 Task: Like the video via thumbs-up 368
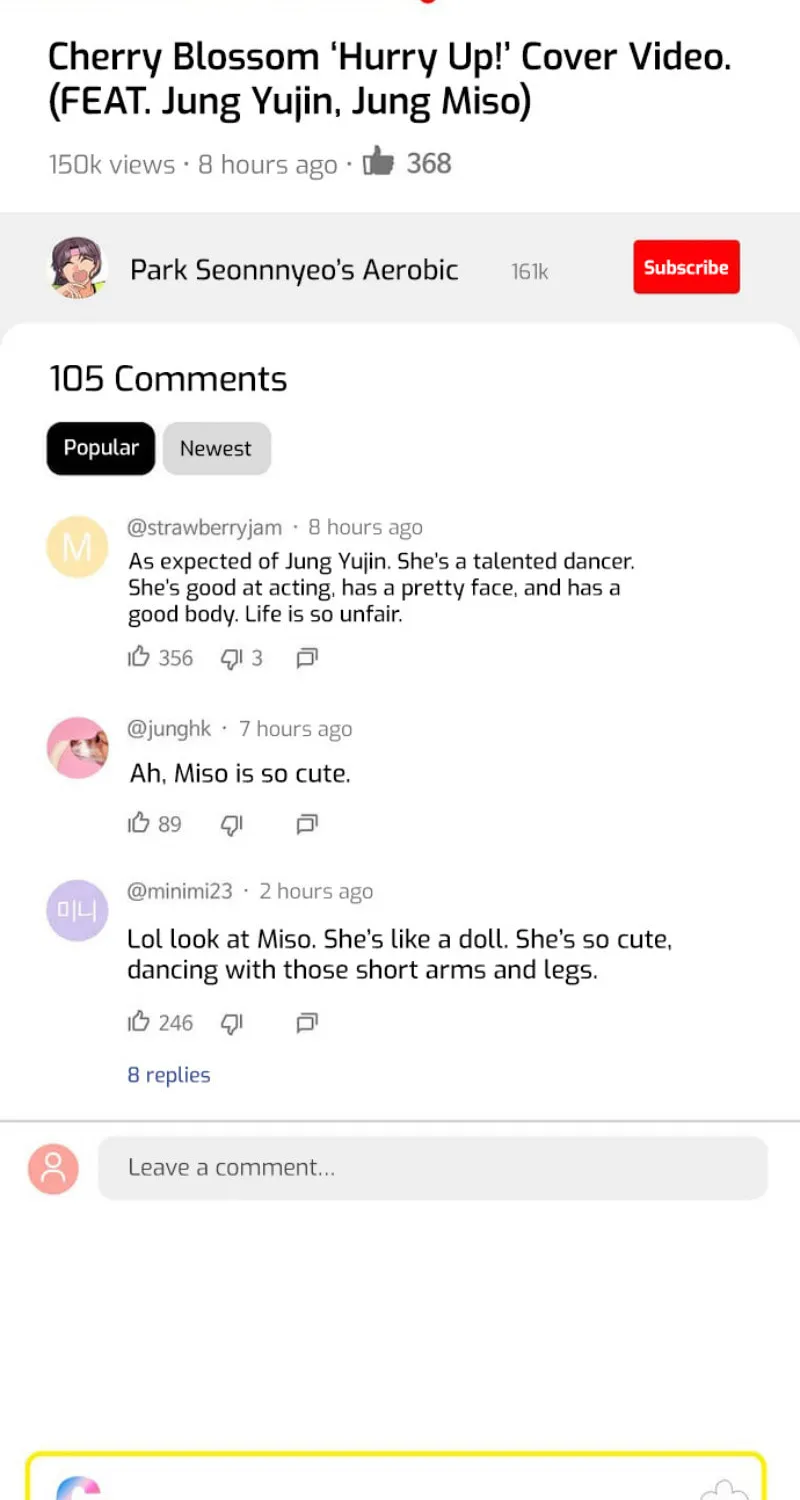(378, 161)
